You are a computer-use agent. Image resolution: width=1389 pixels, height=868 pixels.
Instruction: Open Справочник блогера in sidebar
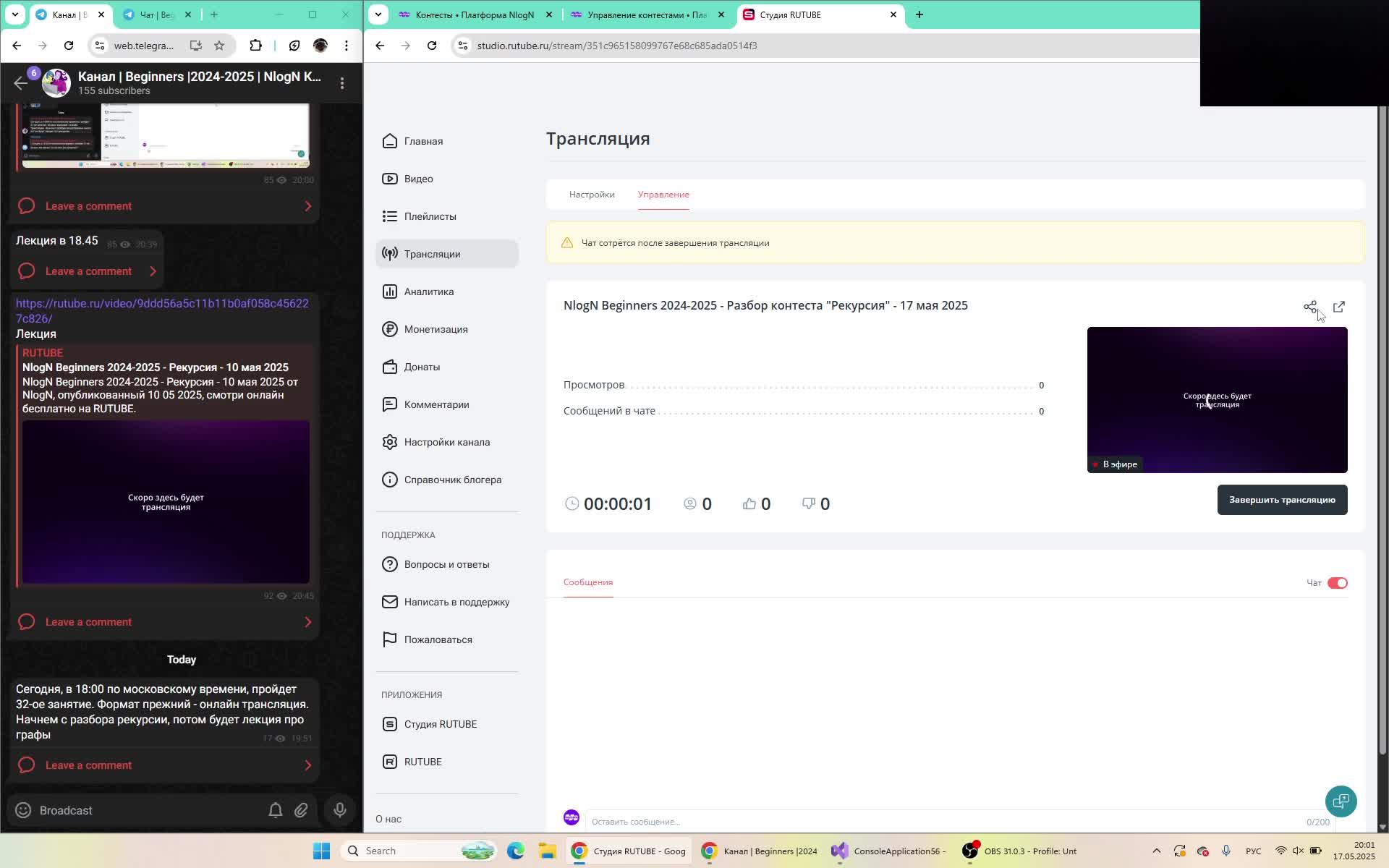pos(442,480)
